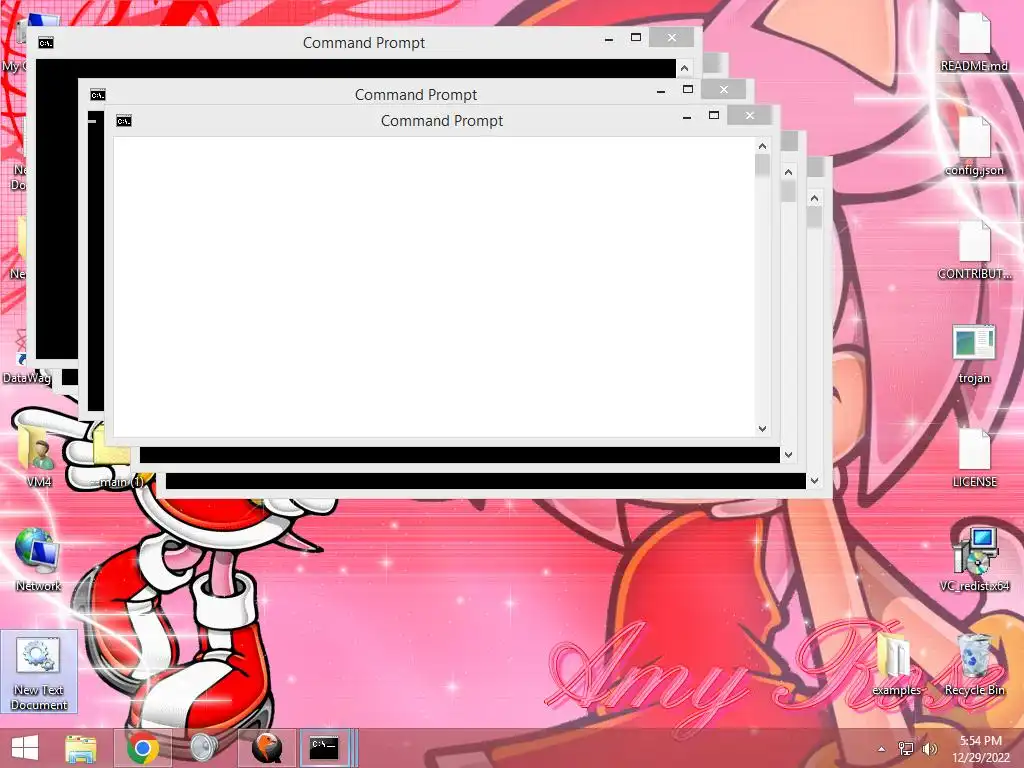
Task: Open the speaker app on the taskbar
Action: click(x=204, y=748)
